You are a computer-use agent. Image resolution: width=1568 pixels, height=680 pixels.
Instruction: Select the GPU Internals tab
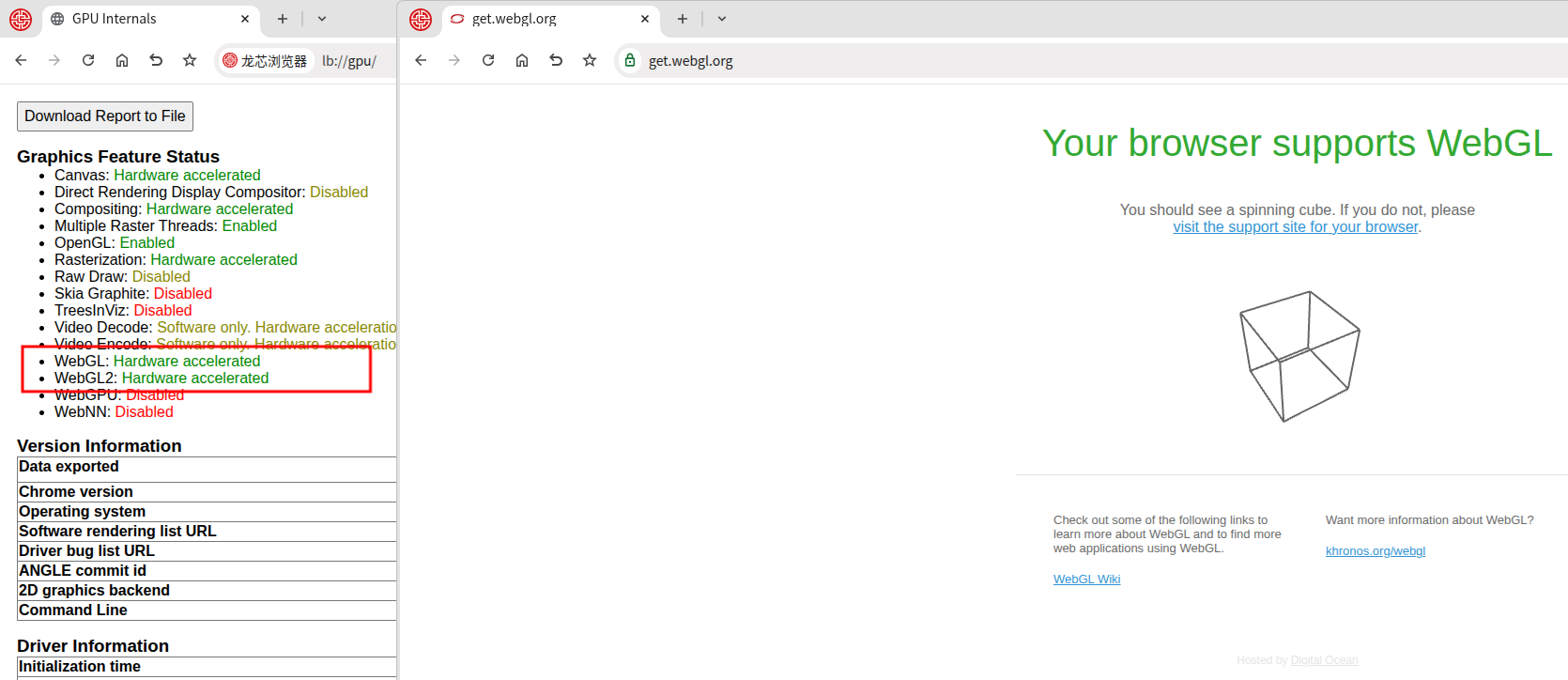141,19
